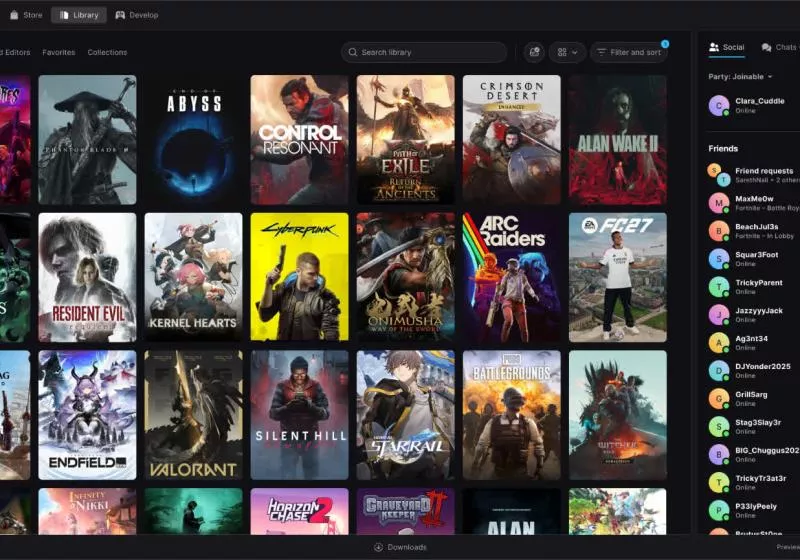Switch to the Library tab
The image size is (800, 560).
coord(79,15)
